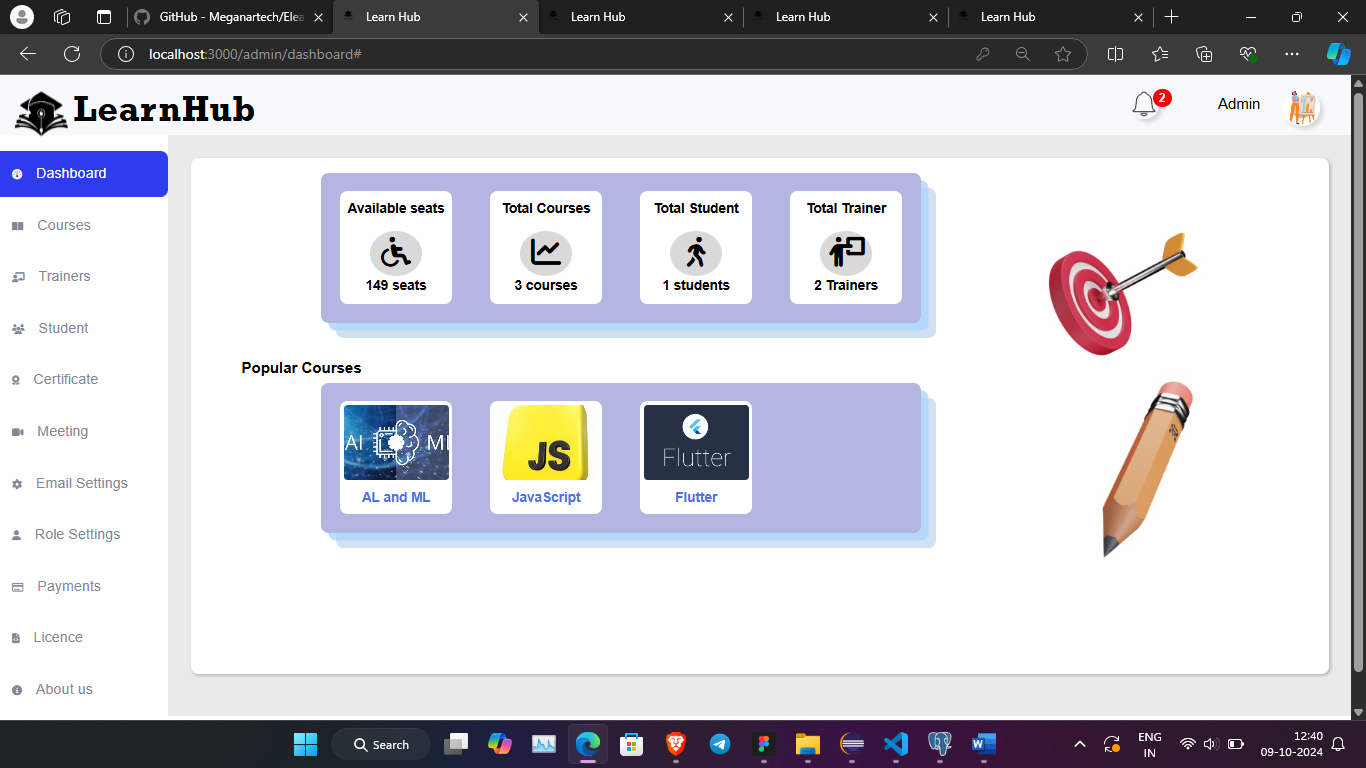Click the Licence sidebar icon
Image resolution: width=1366 pixels, height=768 pixels.
16,637
